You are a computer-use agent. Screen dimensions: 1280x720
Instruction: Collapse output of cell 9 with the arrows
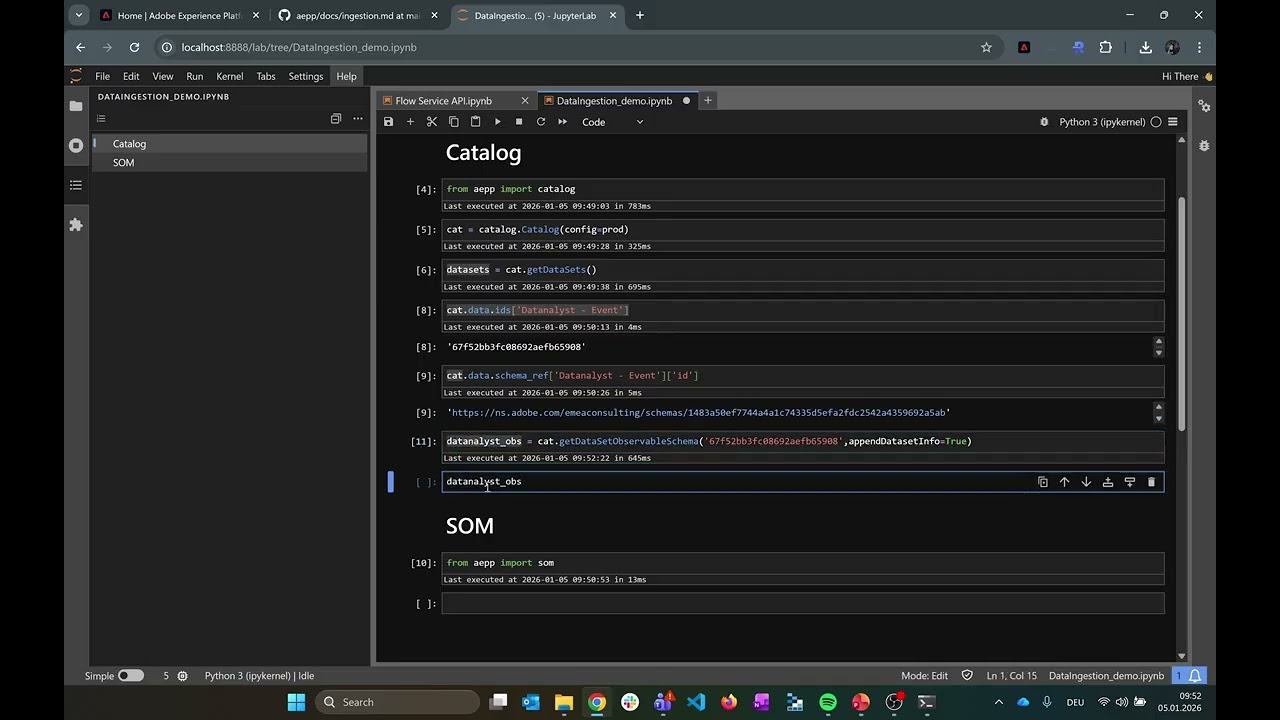[x=1159, y=412]
